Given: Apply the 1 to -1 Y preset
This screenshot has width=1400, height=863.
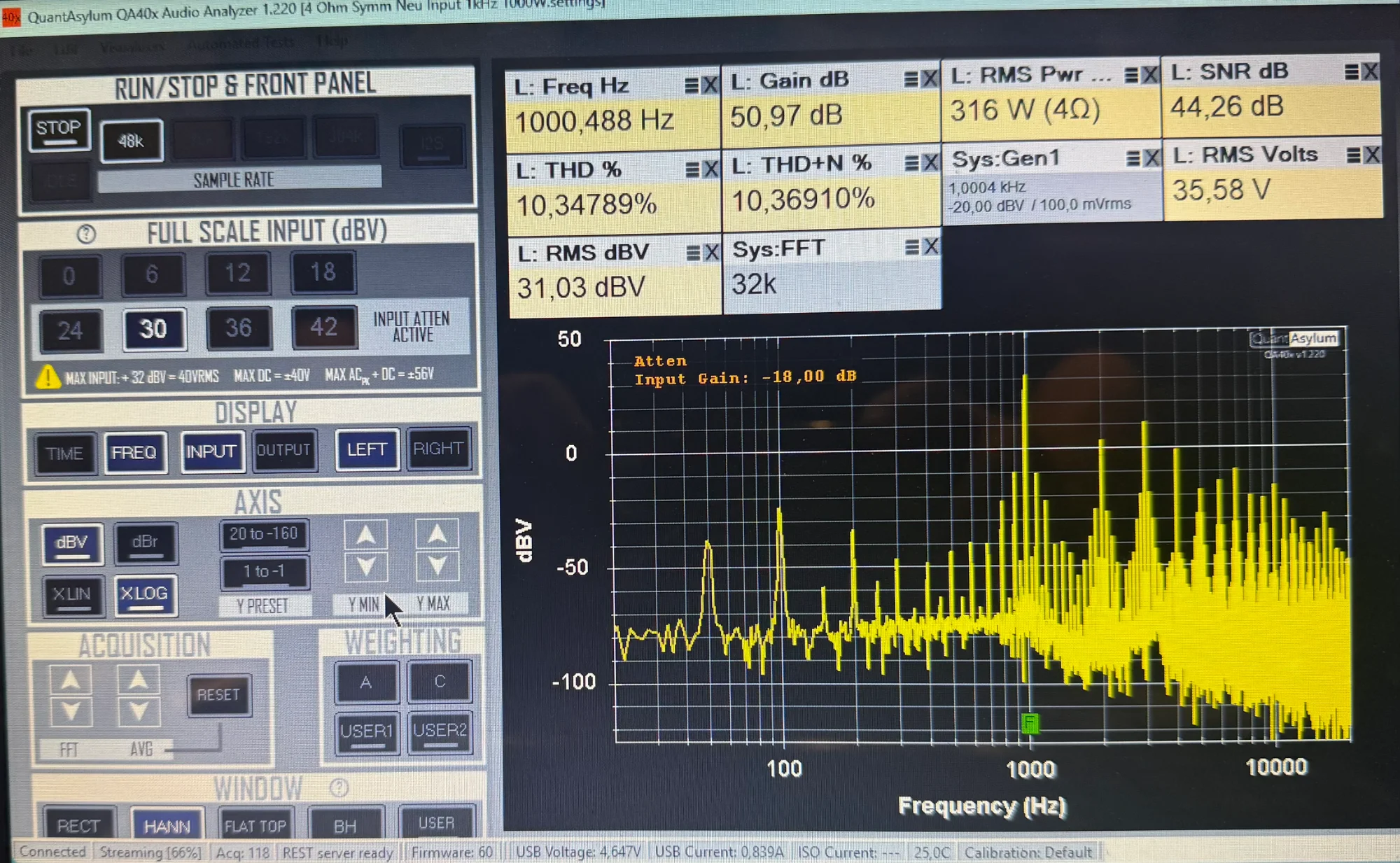Looking at the screenshot, I should pyautogui.click(x=264, y=572).
